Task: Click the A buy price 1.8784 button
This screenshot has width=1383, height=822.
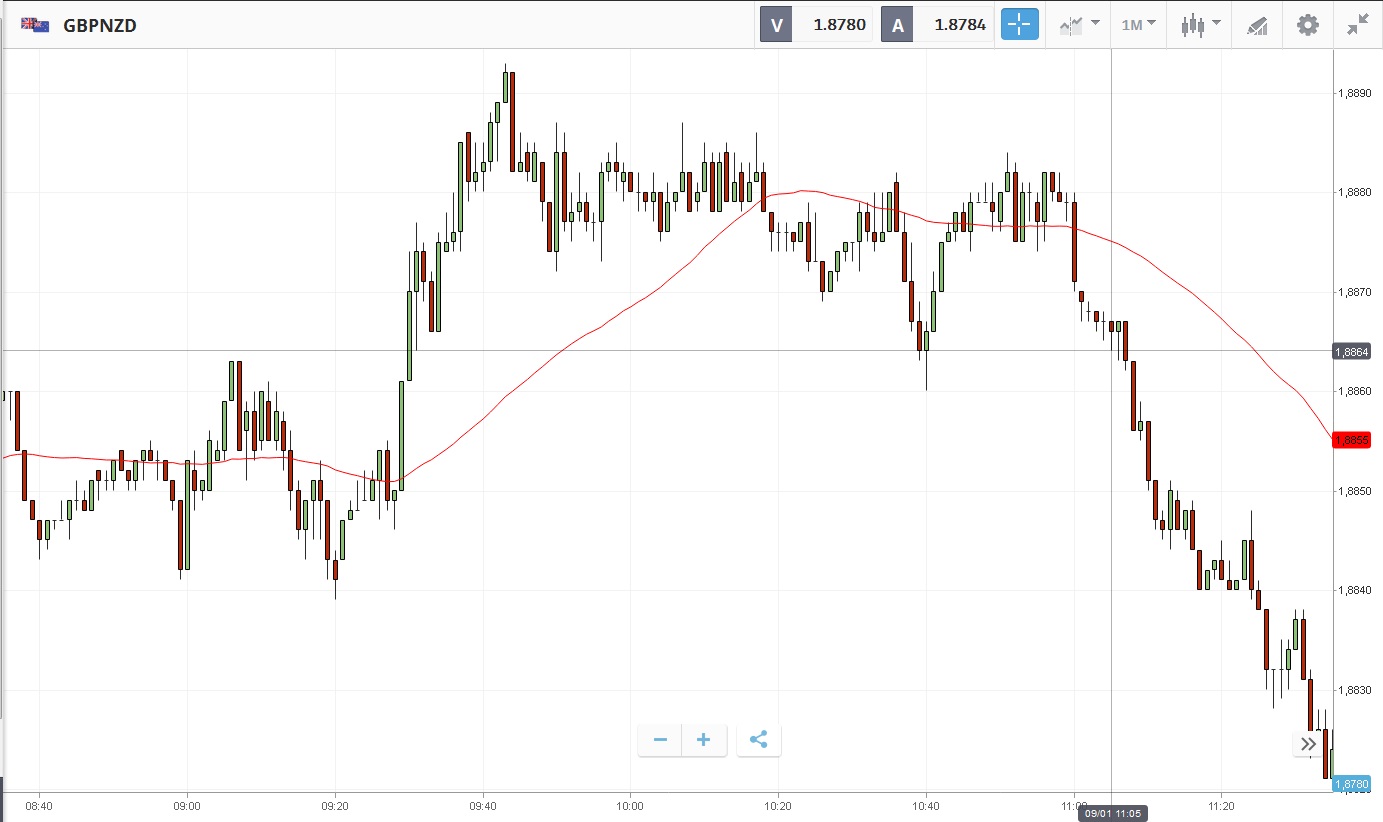Action: (936, 25)
